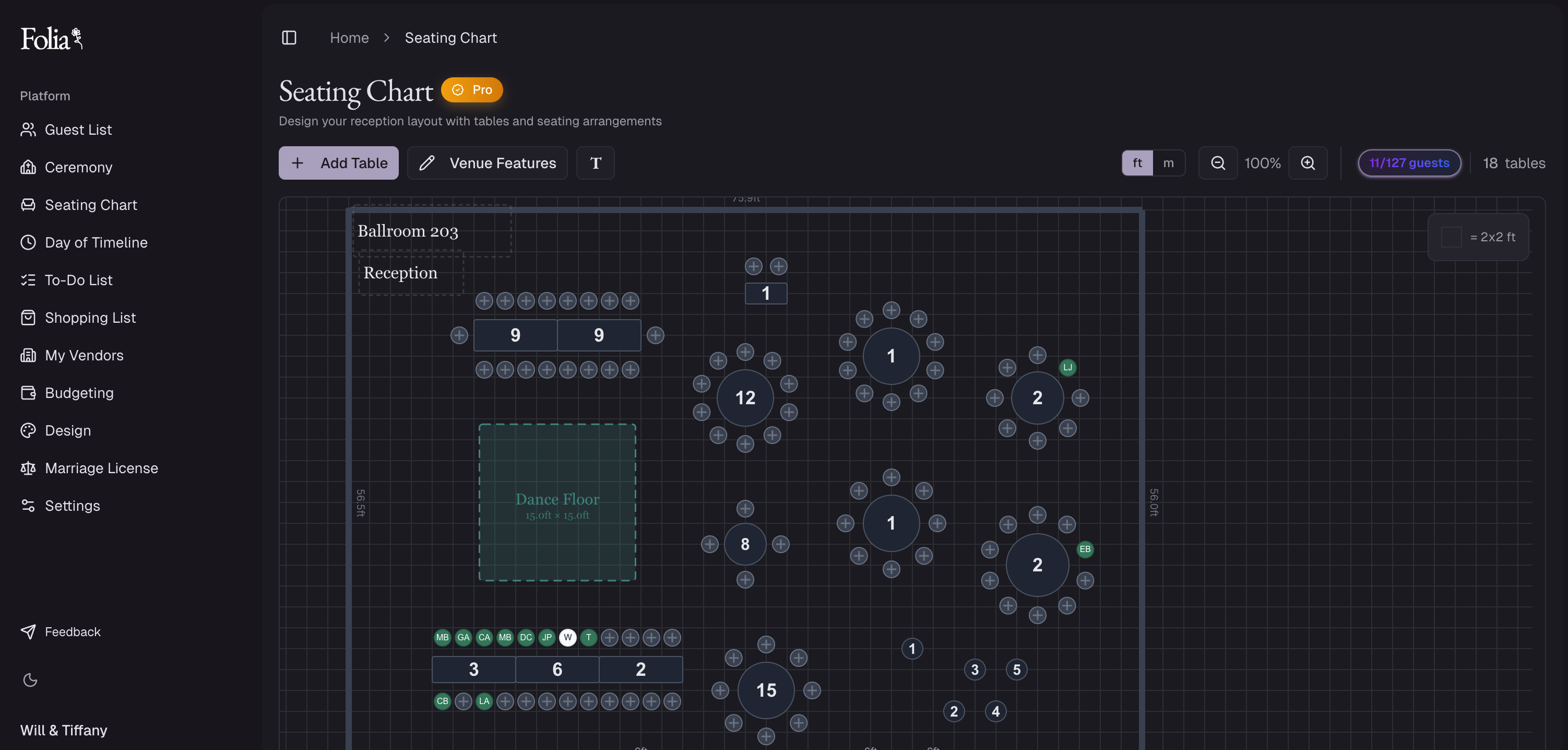Open the Budgeting section

tap(79, 393)
